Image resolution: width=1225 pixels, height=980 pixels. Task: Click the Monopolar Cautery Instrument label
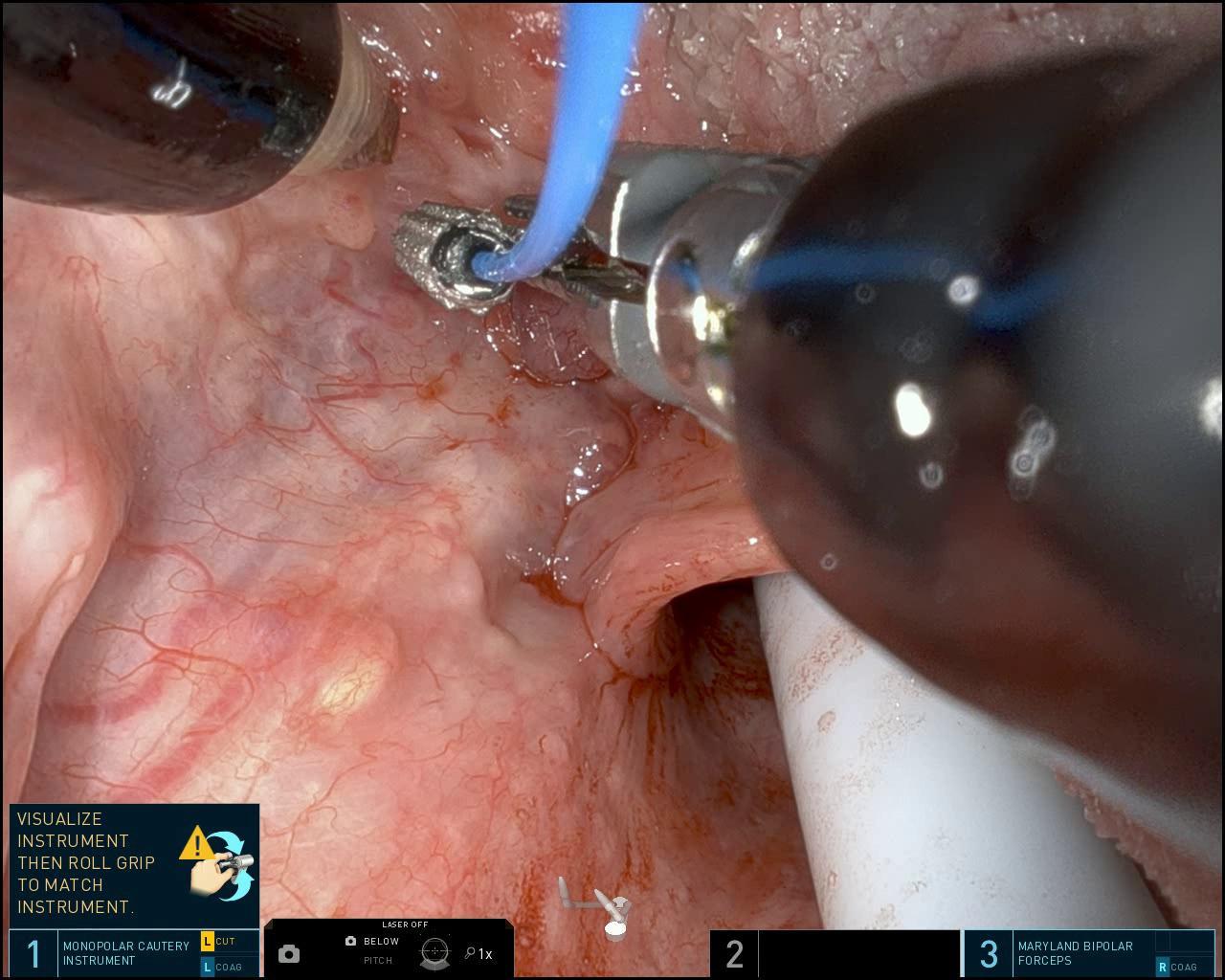126,953
